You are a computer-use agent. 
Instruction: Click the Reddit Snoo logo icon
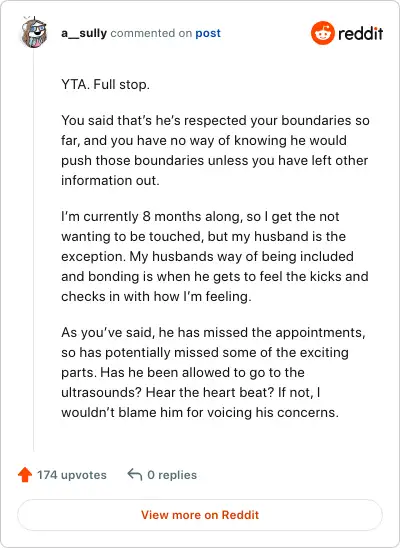click(322, 33)
